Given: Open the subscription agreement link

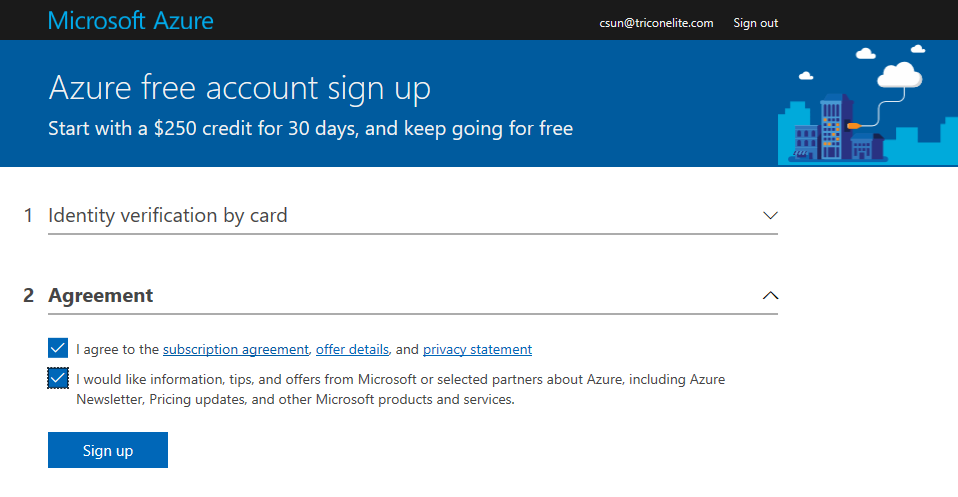Looking at the screenshot, I should tap(235, 349).
